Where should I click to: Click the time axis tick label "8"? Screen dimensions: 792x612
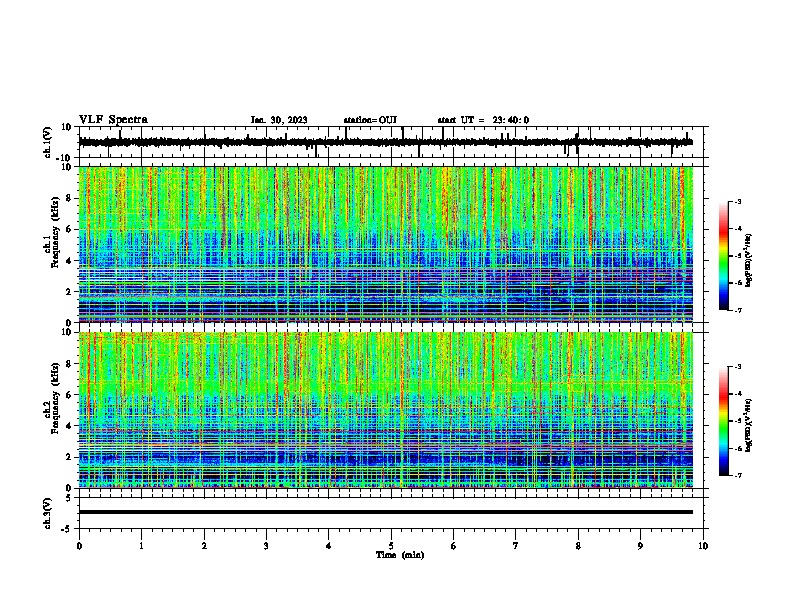pyautogui.click(x=578, y=546)
